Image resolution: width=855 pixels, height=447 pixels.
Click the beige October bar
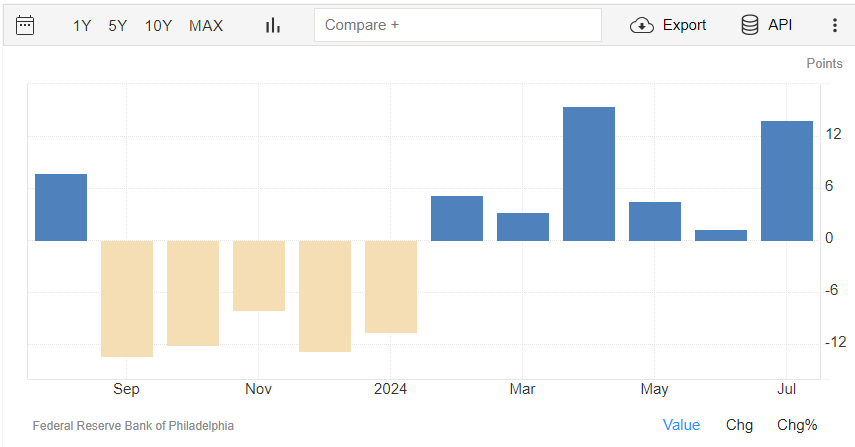click(193, 293)
